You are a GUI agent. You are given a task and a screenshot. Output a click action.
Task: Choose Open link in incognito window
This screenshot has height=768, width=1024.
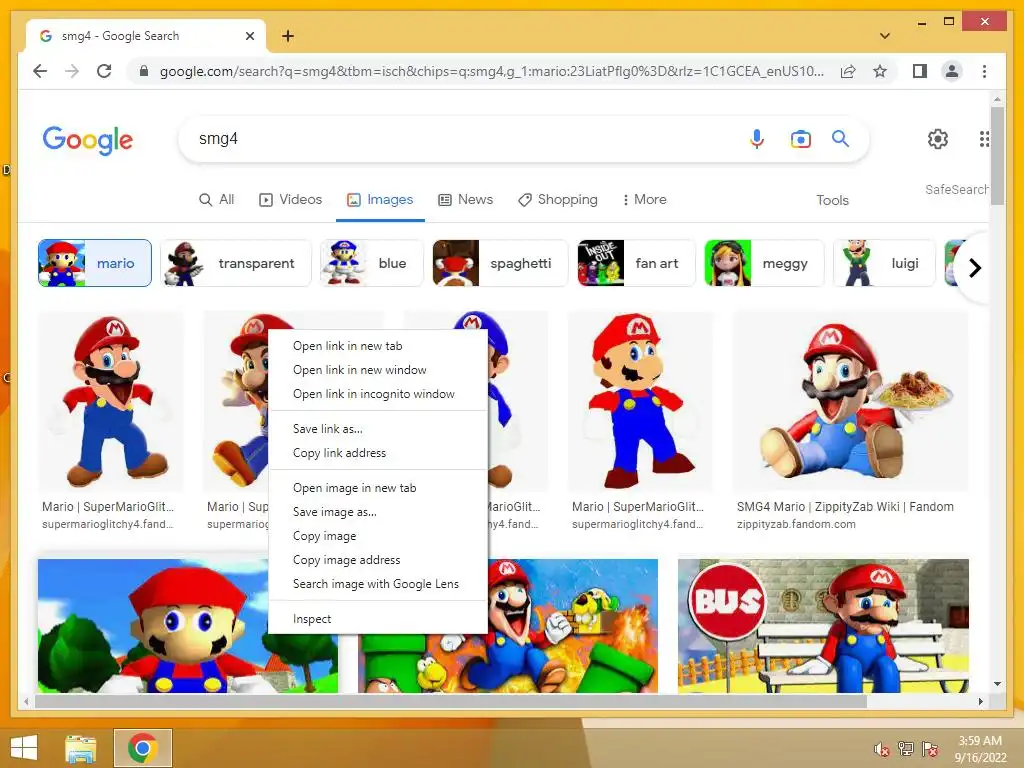point(378,394)
